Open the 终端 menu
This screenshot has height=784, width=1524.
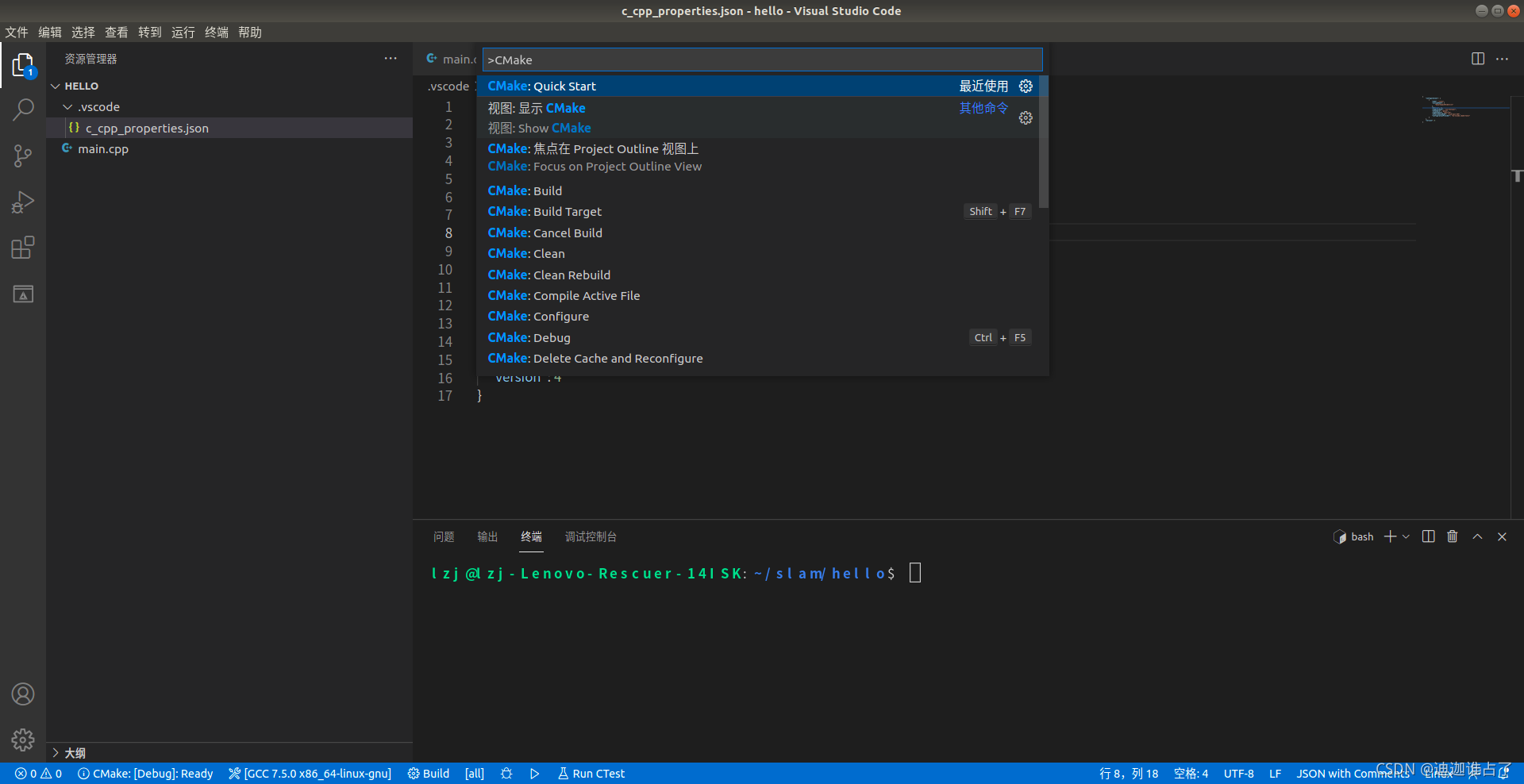tap(217, 32)
